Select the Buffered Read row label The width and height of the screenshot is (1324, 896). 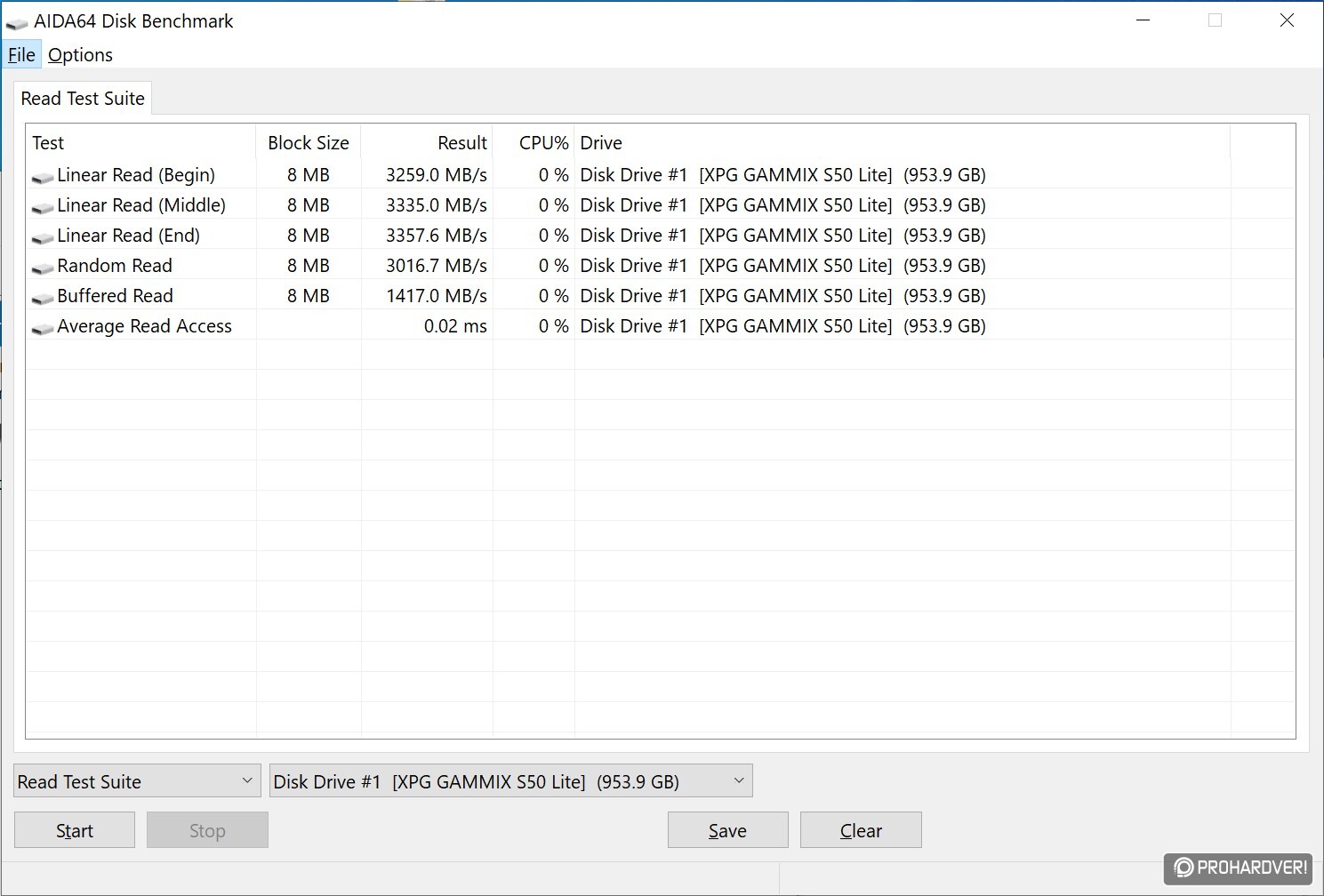coord(115,296)
